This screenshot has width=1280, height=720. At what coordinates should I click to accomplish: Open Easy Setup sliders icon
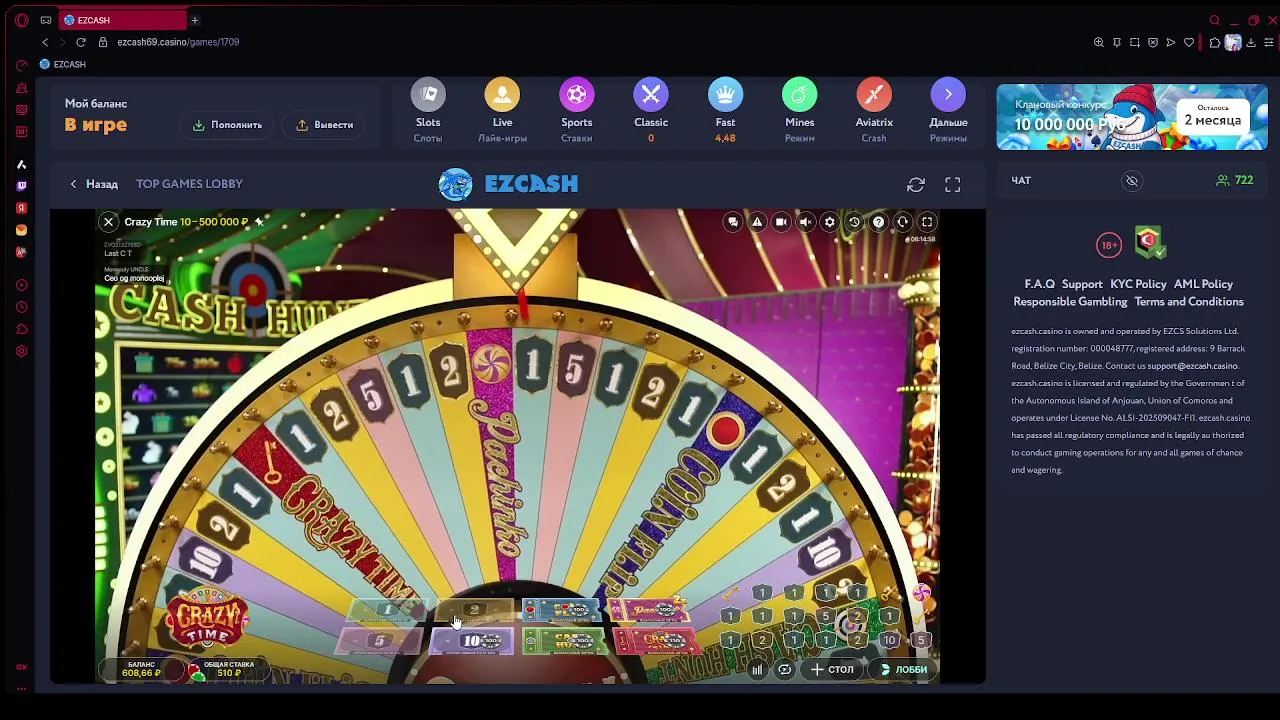pyautogui.click(x=1269, y=42)
